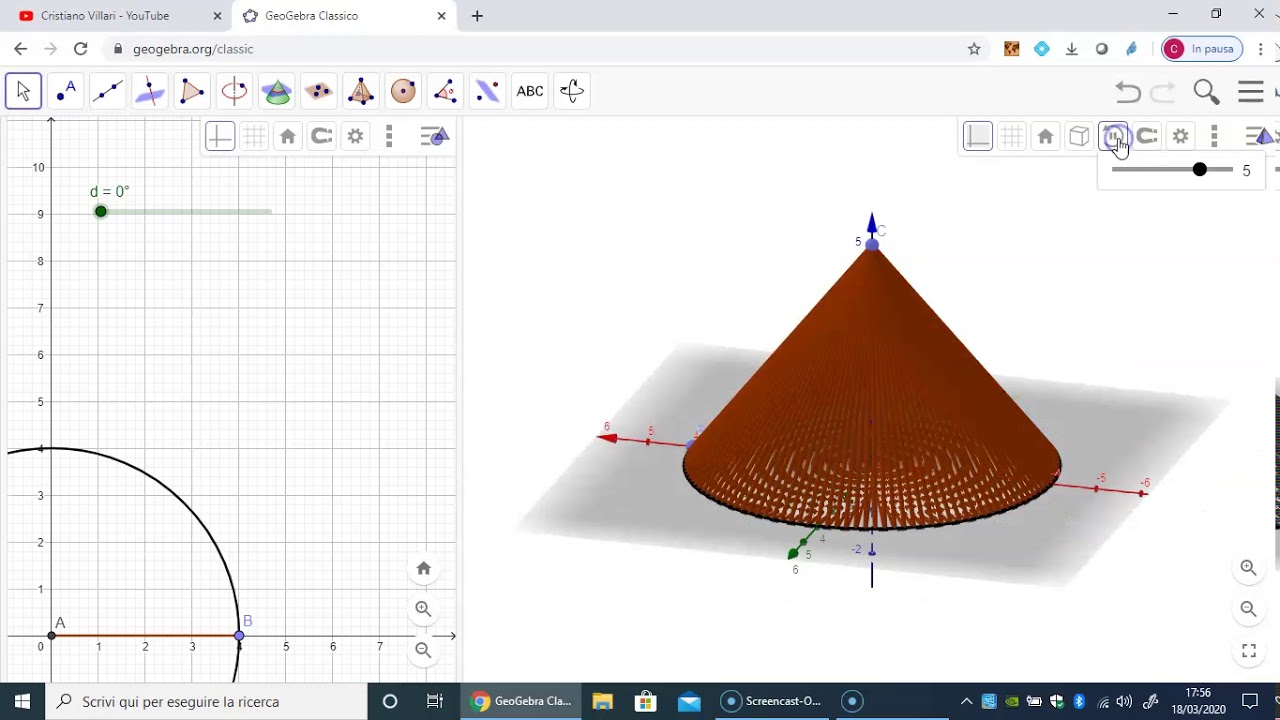Select point B on the x-axis

239,635
